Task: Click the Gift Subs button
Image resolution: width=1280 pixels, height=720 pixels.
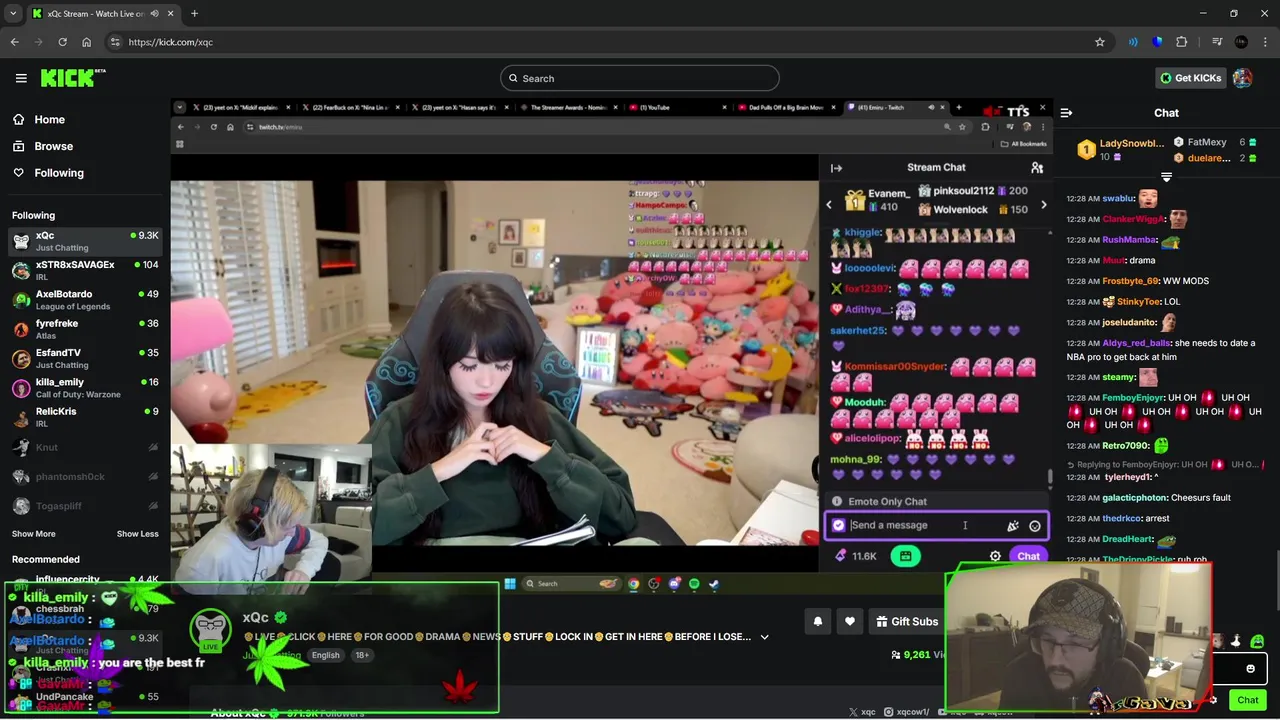Action: tap(907, 622)
